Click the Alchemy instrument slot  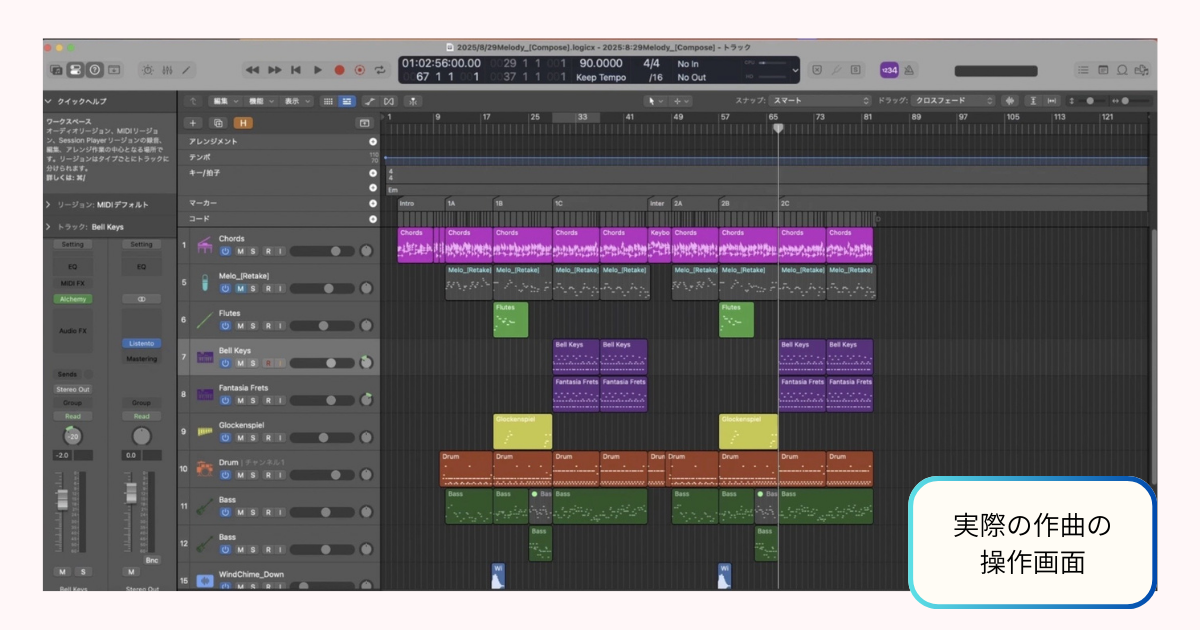[x=73, y=299]
